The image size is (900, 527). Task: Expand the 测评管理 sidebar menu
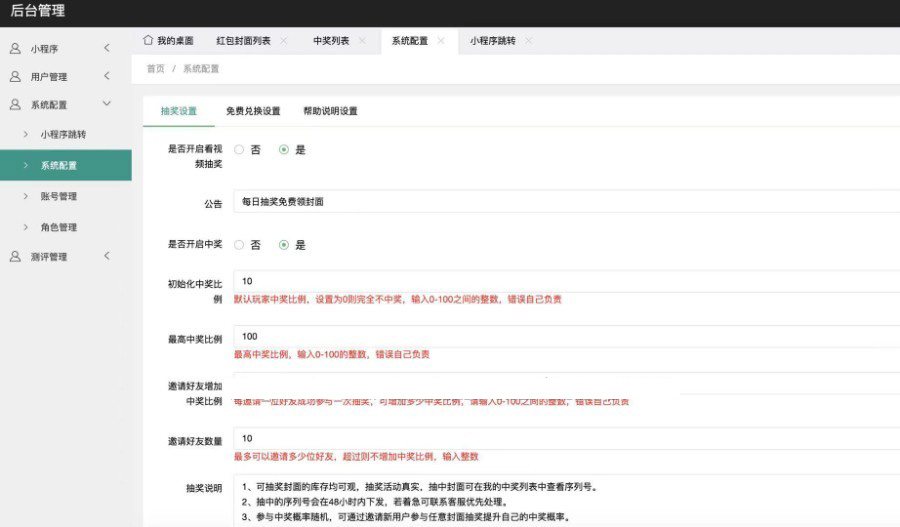coord(107,257)
